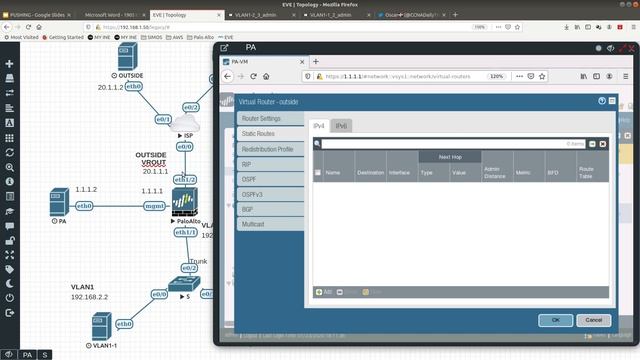Screen dimensions: 640x360
Task: Click the plus Add an object sidebar icon
Action: point(9,64)
